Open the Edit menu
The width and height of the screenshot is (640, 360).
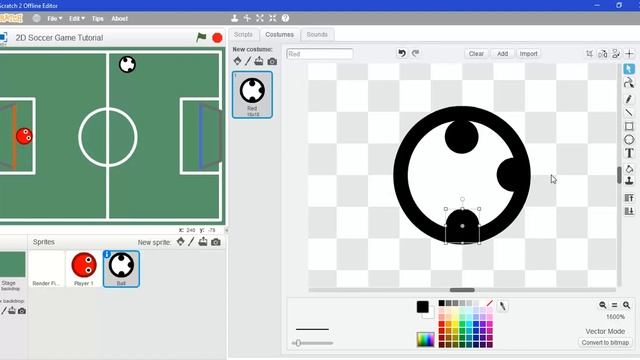pos(76,18)
